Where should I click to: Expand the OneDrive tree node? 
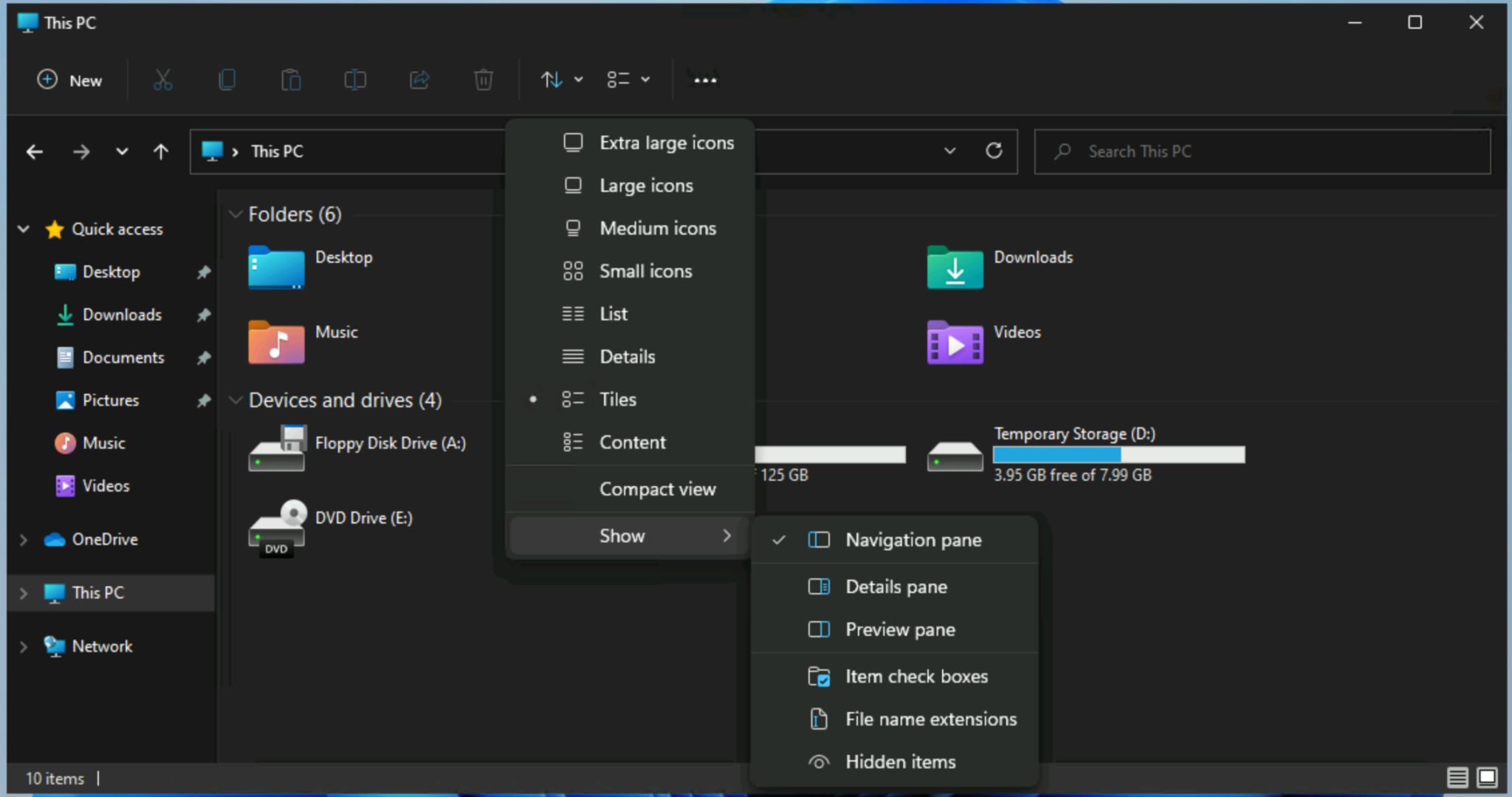tap(24, 540)
